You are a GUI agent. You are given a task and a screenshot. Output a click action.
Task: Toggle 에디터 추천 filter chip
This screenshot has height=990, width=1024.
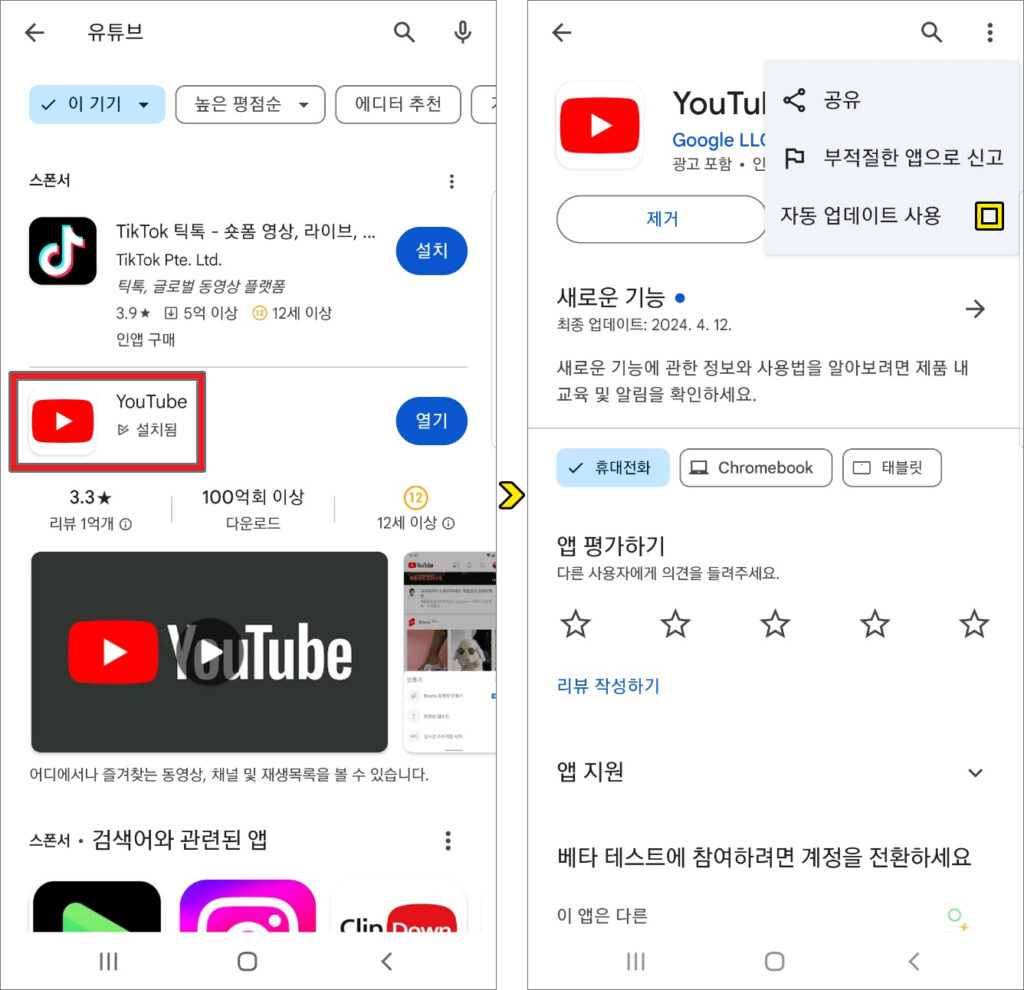click(398, 104)
